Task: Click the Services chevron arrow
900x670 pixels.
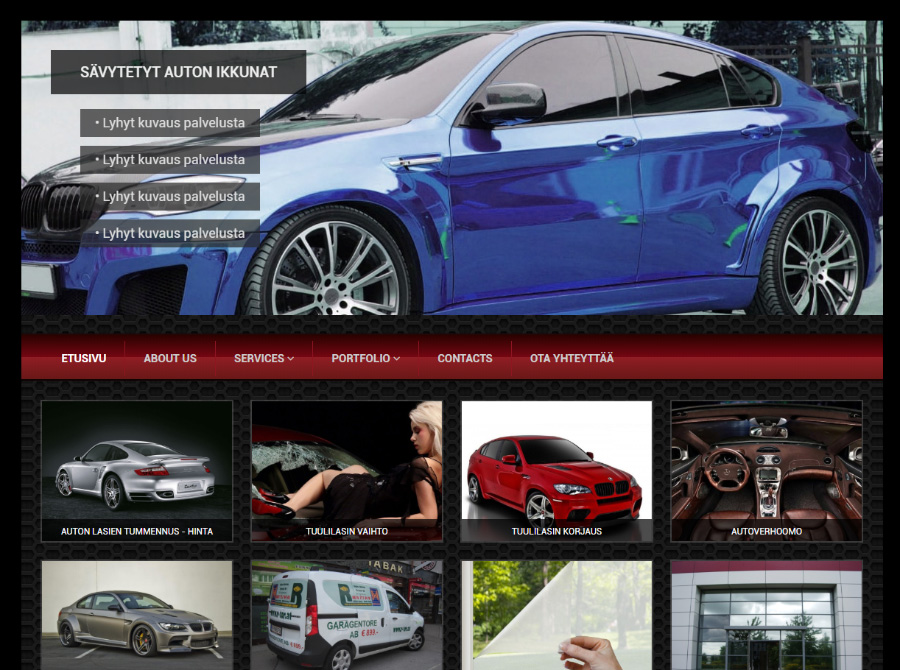Action: [x=290, y=359]
